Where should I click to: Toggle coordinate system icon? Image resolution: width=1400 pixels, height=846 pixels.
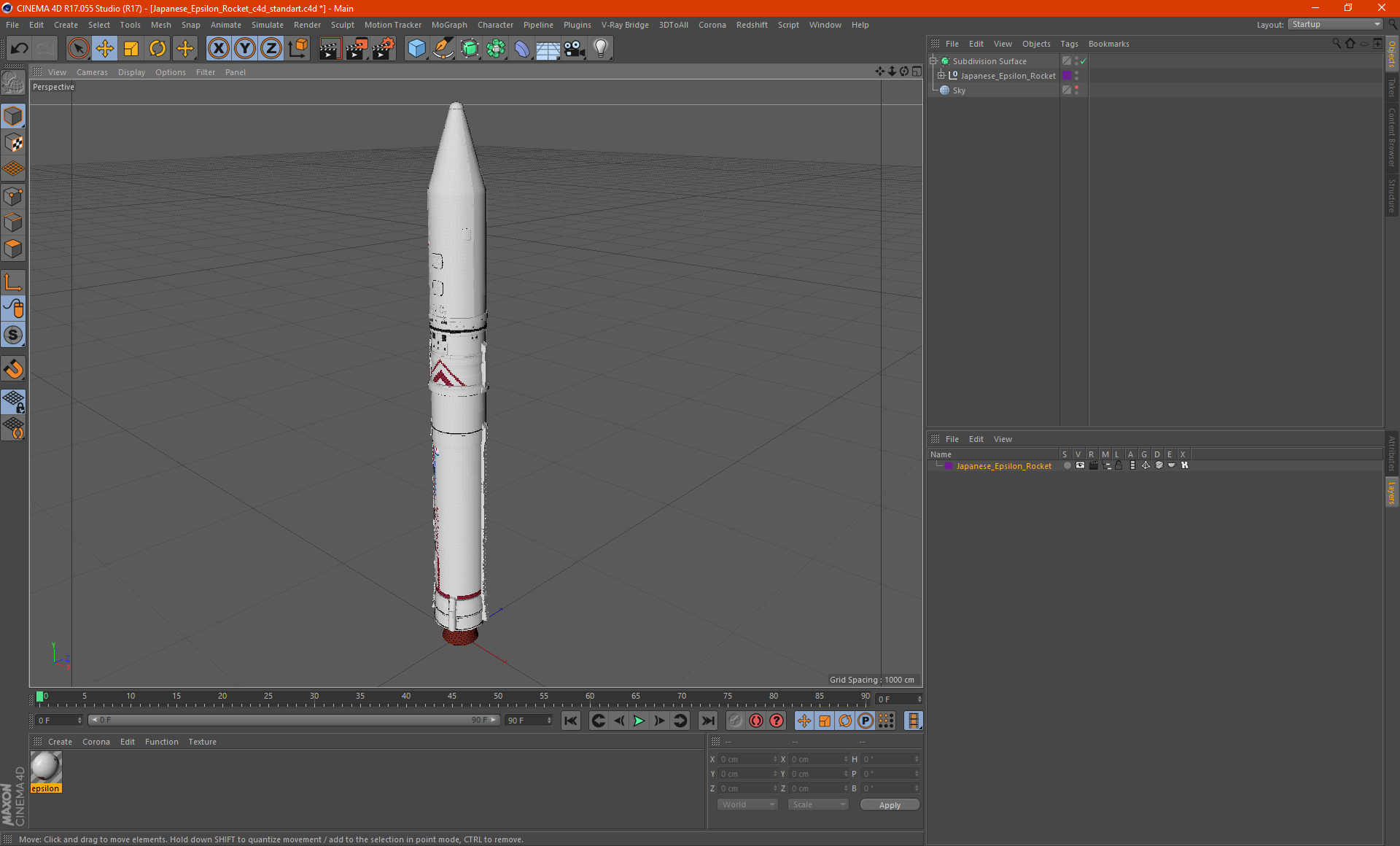[298, 49]
